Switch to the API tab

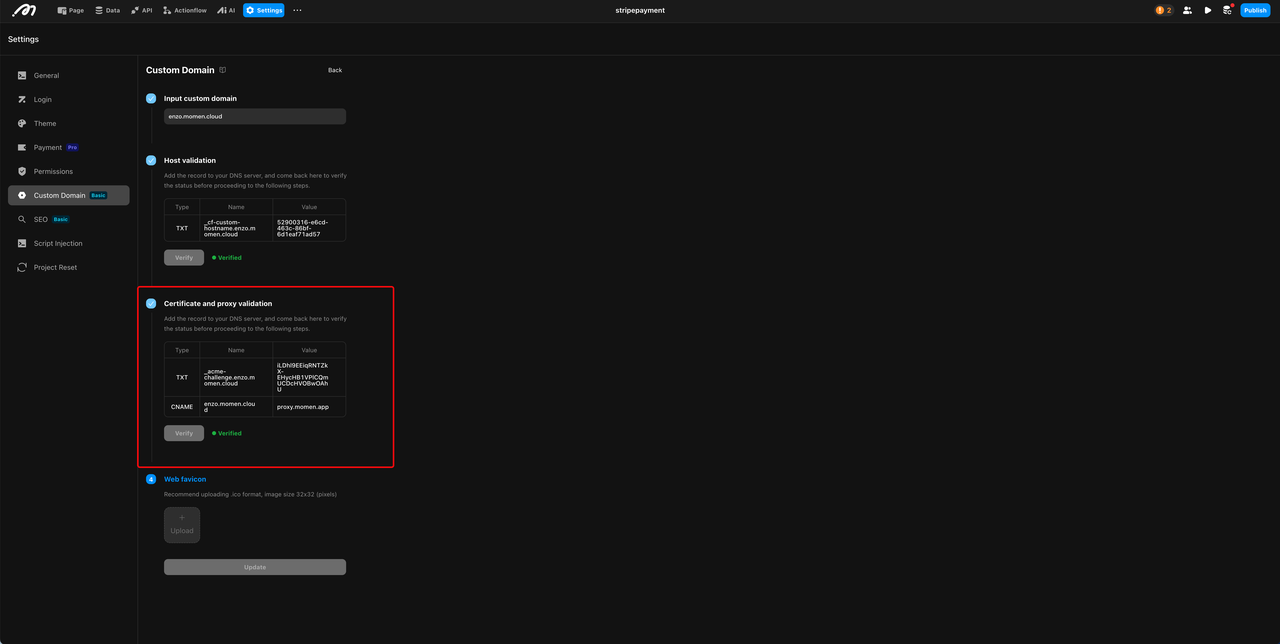[141, 10]
